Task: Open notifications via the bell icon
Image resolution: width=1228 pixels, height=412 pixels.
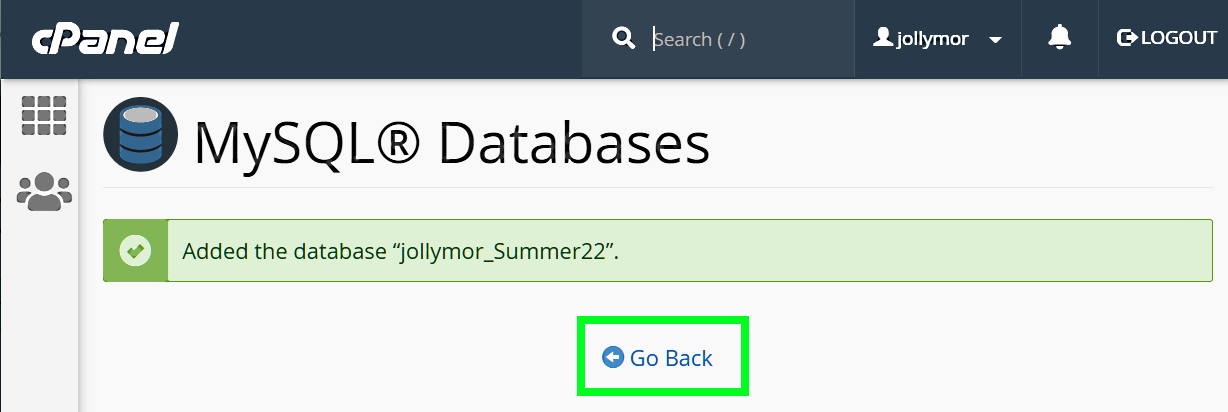Action: click(x=1059, y=38)
